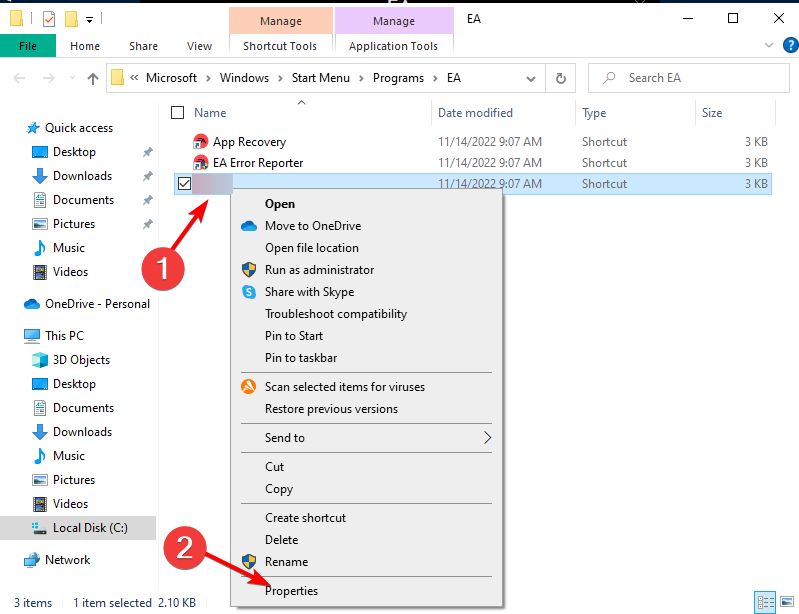Click the breadcrumb chevron after Start Menu
Viewport: 799px width, 614px height.
361,78
